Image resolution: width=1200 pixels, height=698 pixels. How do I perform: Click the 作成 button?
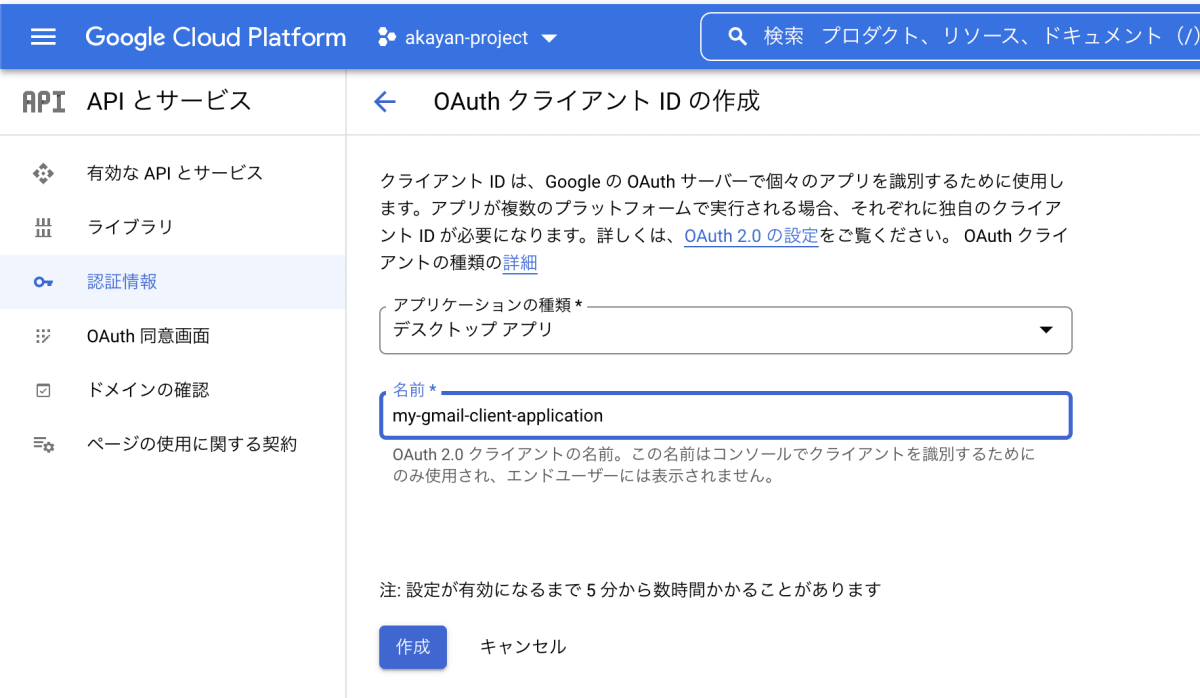tap(413, 647)
